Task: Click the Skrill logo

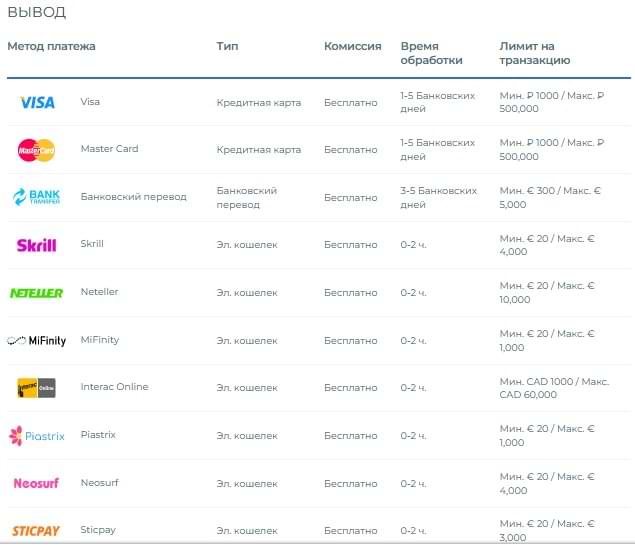Action: [36, 245]
